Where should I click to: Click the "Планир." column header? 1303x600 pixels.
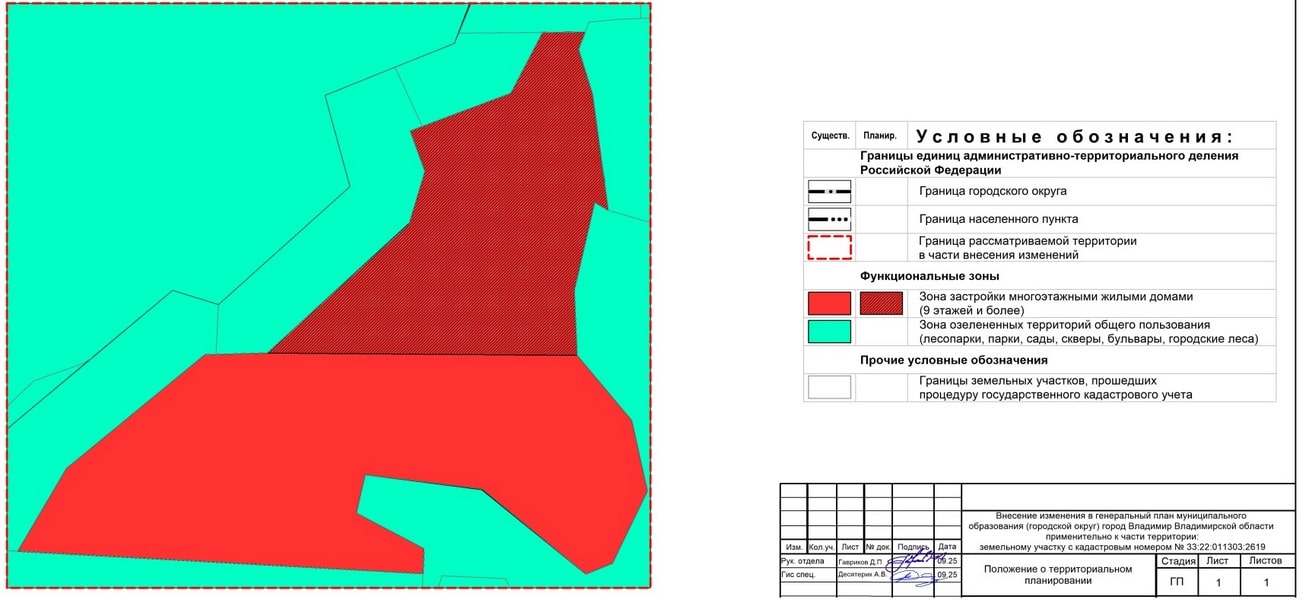(x=880, y=135)
